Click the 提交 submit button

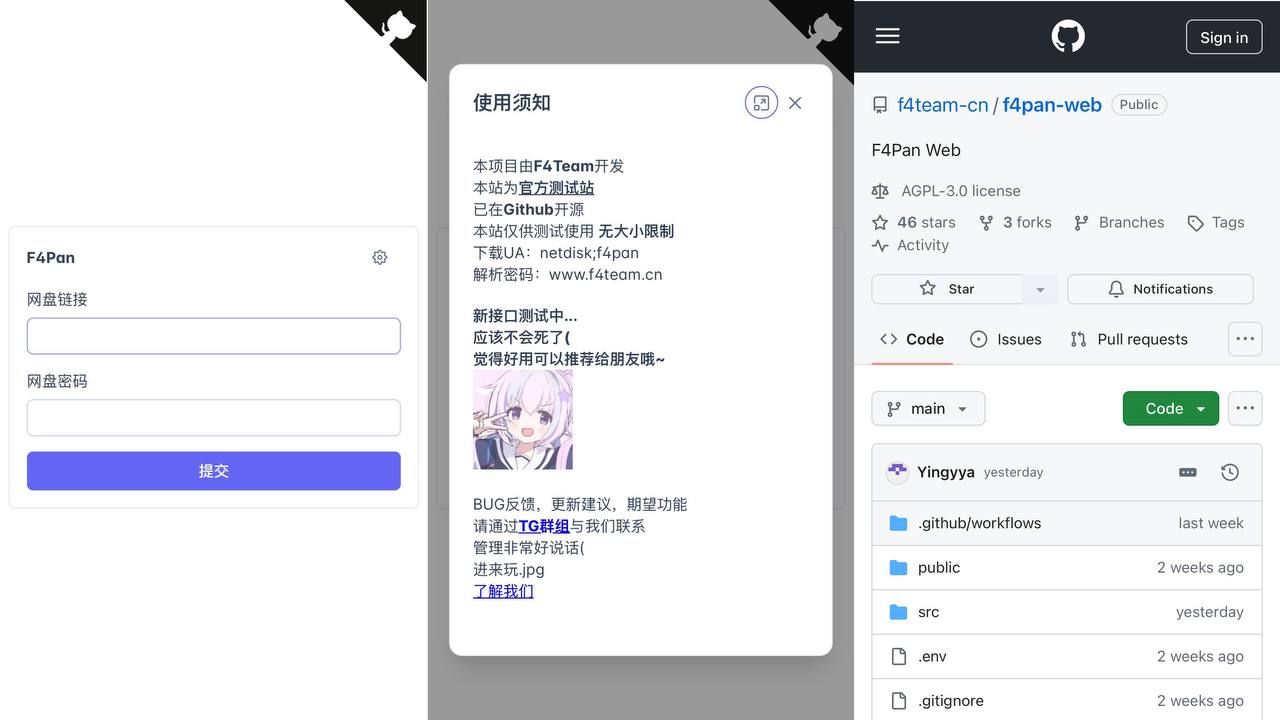214,471
